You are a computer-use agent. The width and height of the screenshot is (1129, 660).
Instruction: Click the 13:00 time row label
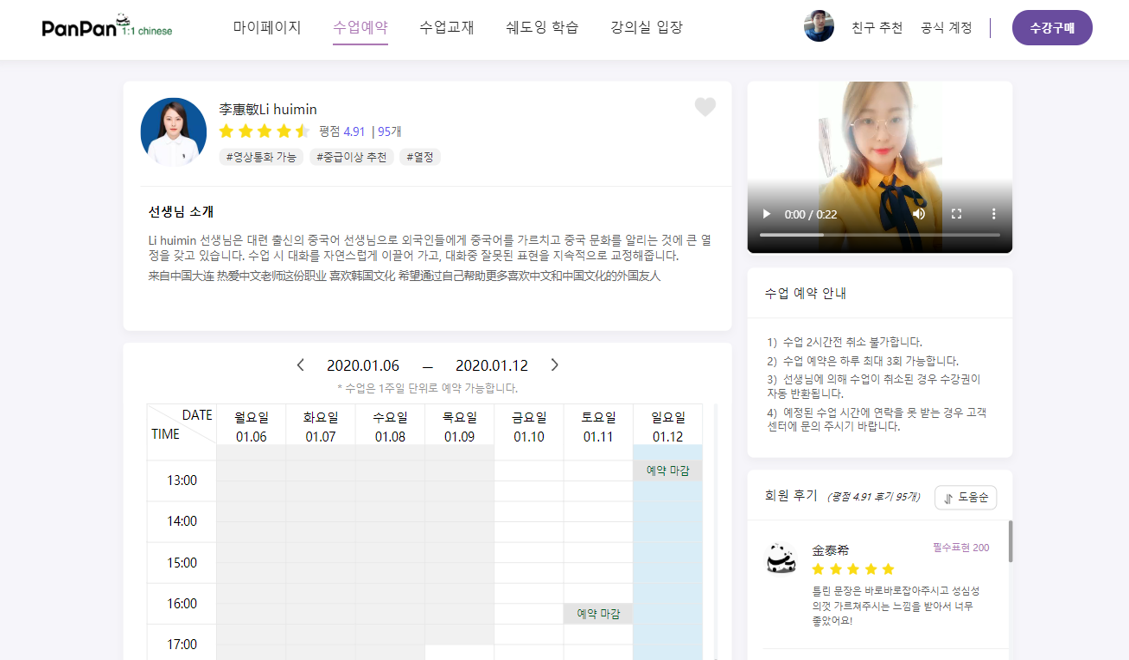click(181, 480)
